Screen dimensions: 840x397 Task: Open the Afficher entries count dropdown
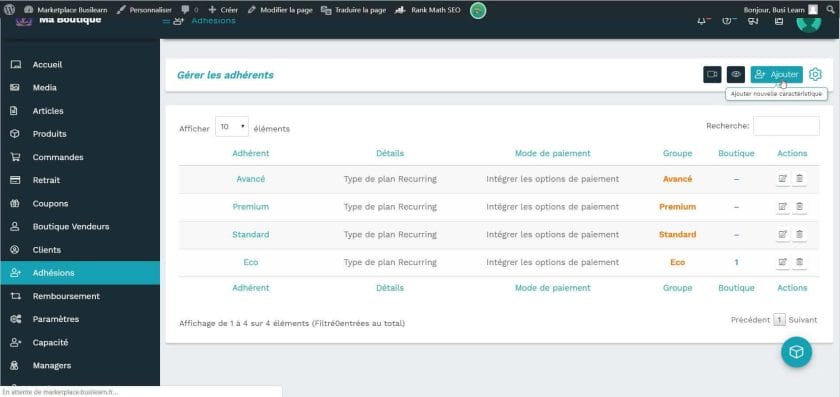click(231, 127)
